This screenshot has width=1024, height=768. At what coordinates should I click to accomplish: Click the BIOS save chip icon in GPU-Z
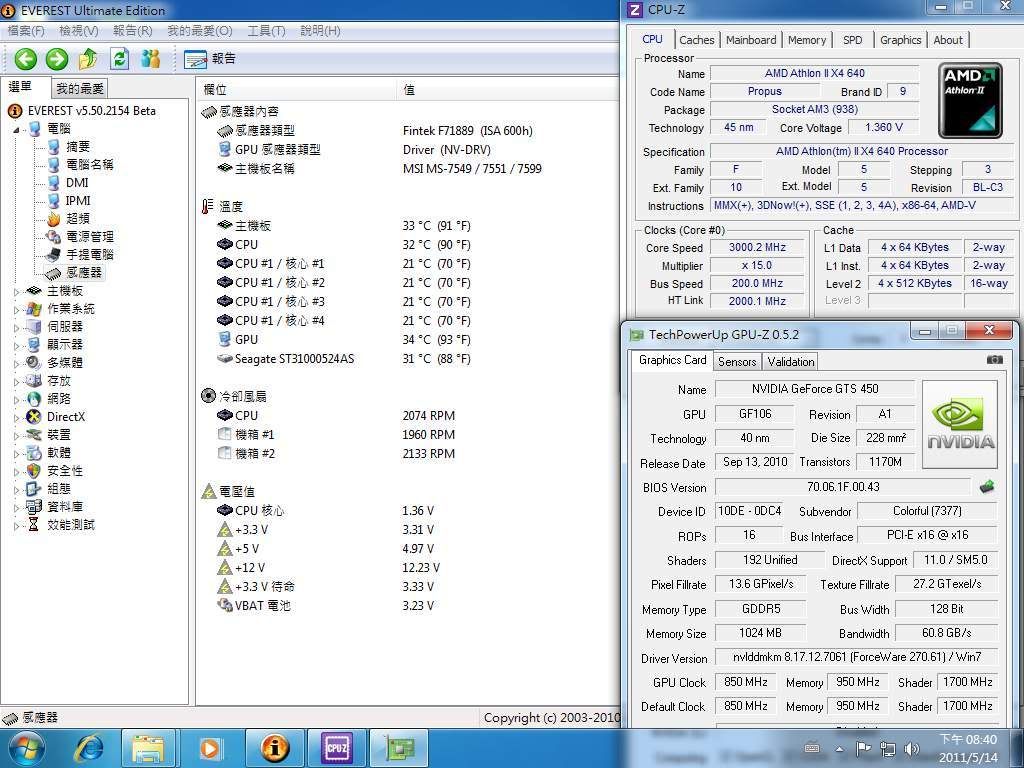point(987,487)
